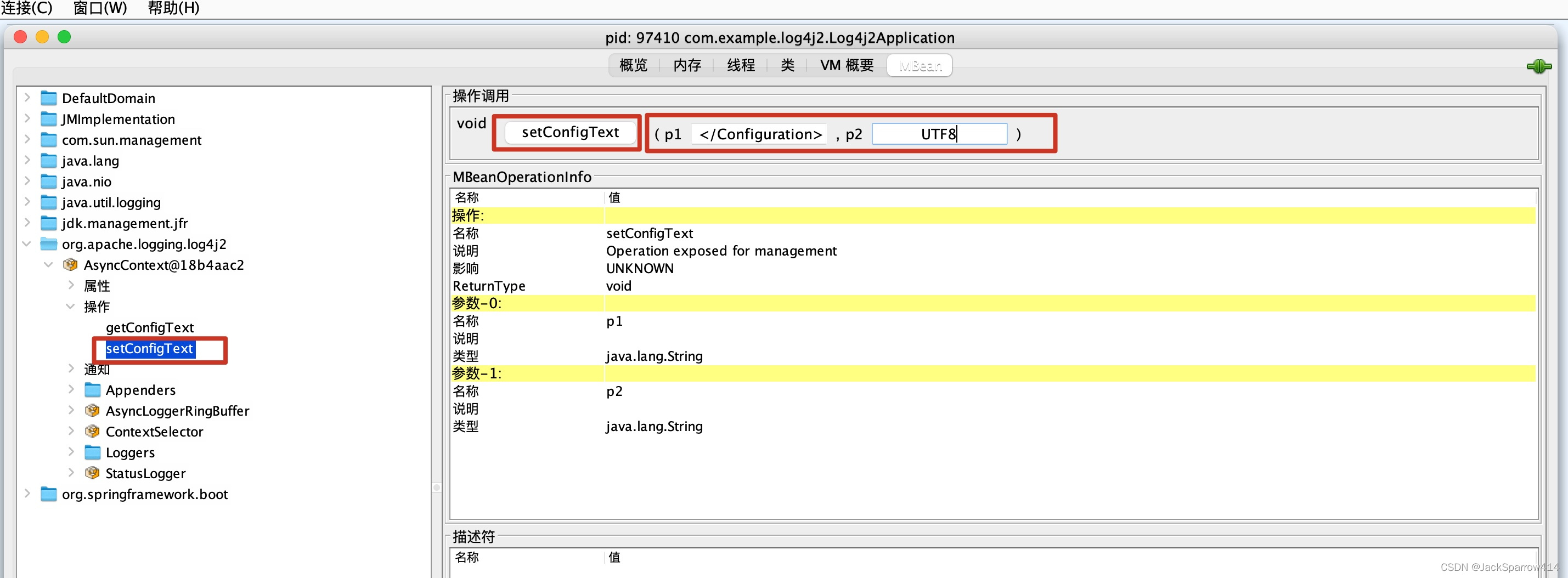The image size is (1568, 578).
Task: Switch to the 线程 tab
Action: tap(740, 65)
